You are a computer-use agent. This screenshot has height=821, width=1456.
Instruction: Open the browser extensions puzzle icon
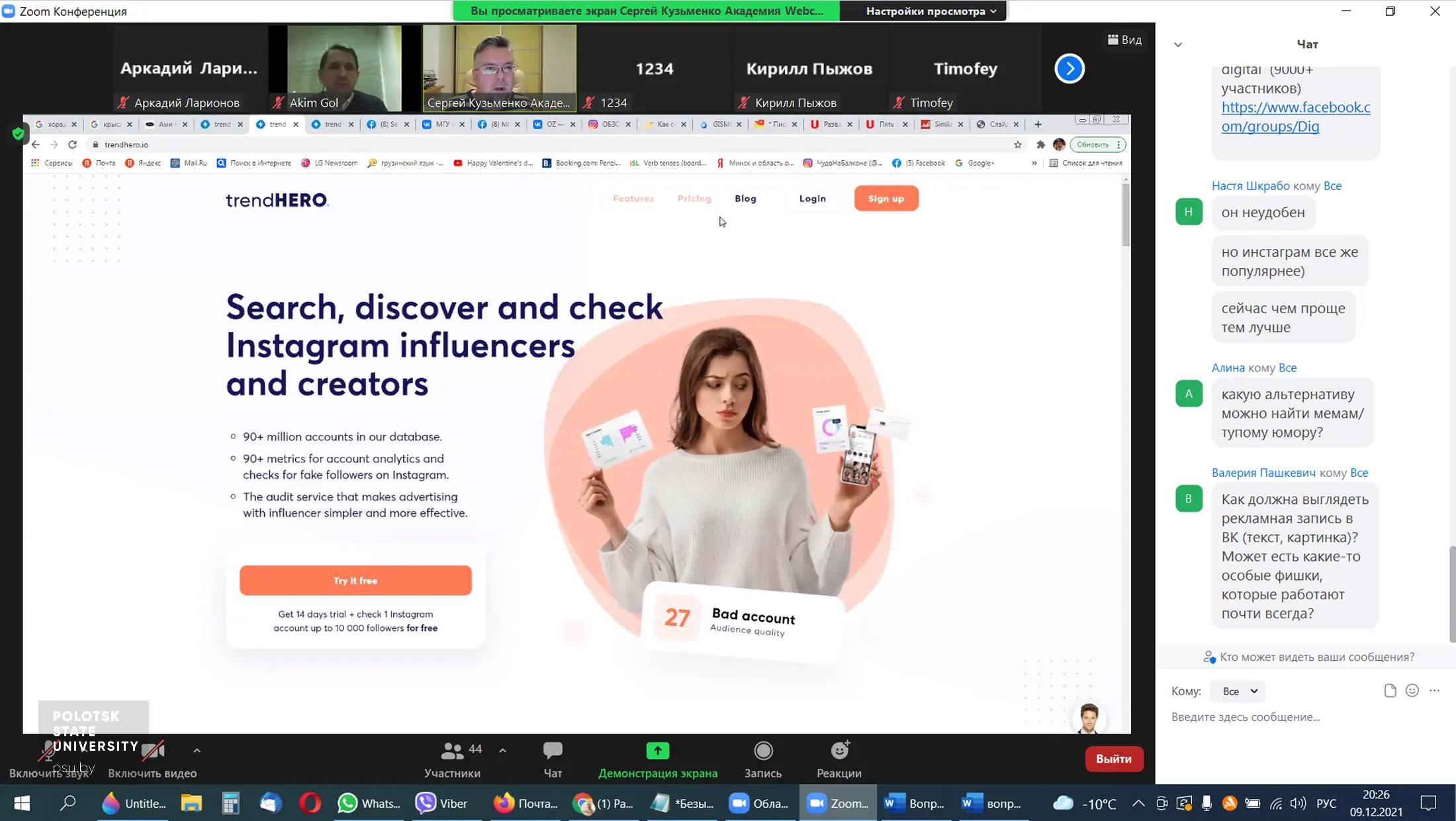click(x=1040, y=144)
